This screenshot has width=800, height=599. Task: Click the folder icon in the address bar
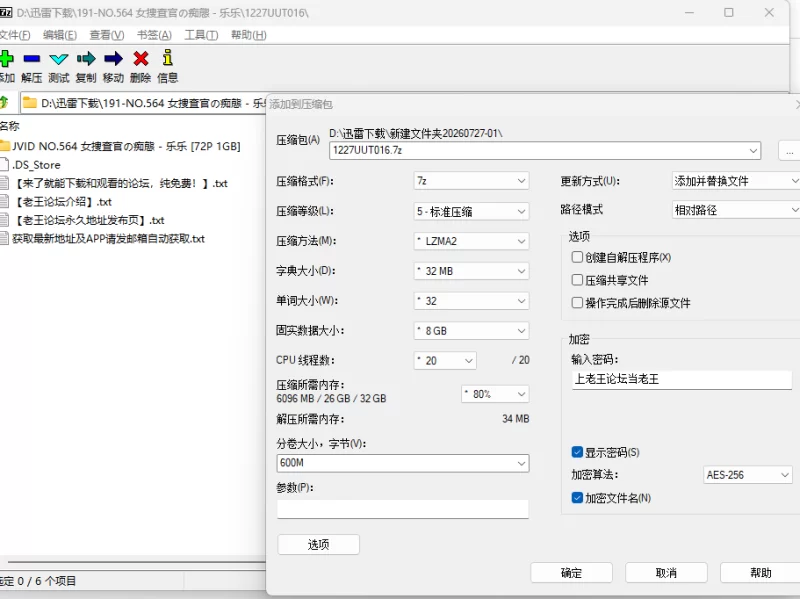click(30, 103)
